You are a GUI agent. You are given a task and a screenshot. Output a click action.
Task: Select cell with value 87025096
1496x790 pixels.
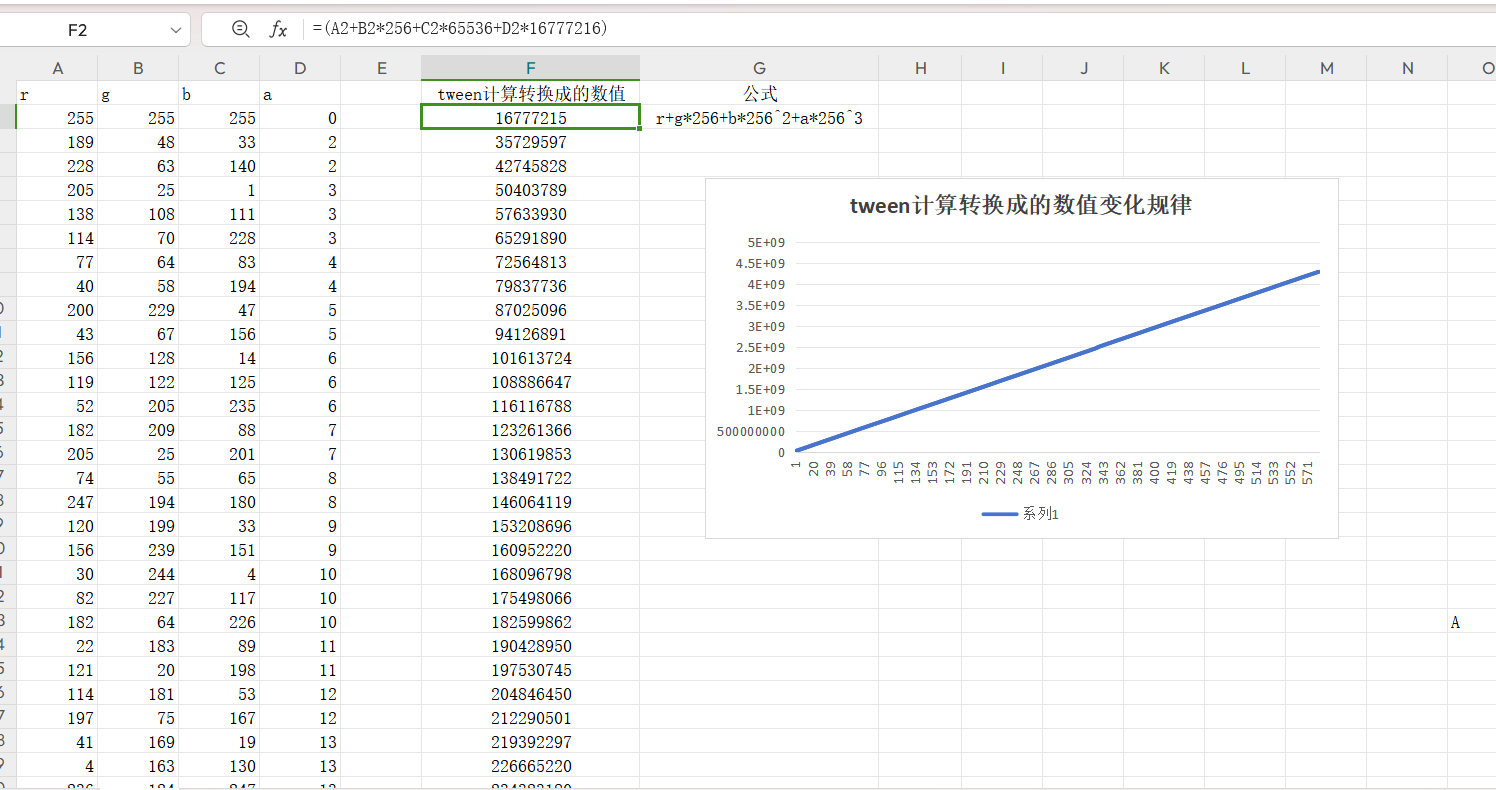(x=531, y=310)
